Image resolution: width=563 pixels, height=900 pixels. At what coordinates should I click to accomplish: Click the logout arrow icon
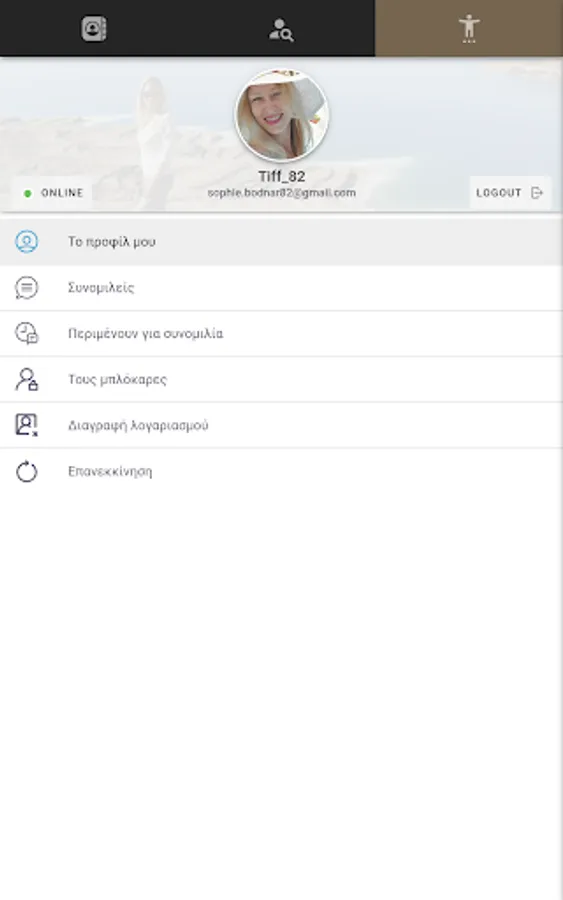(537, 193)
